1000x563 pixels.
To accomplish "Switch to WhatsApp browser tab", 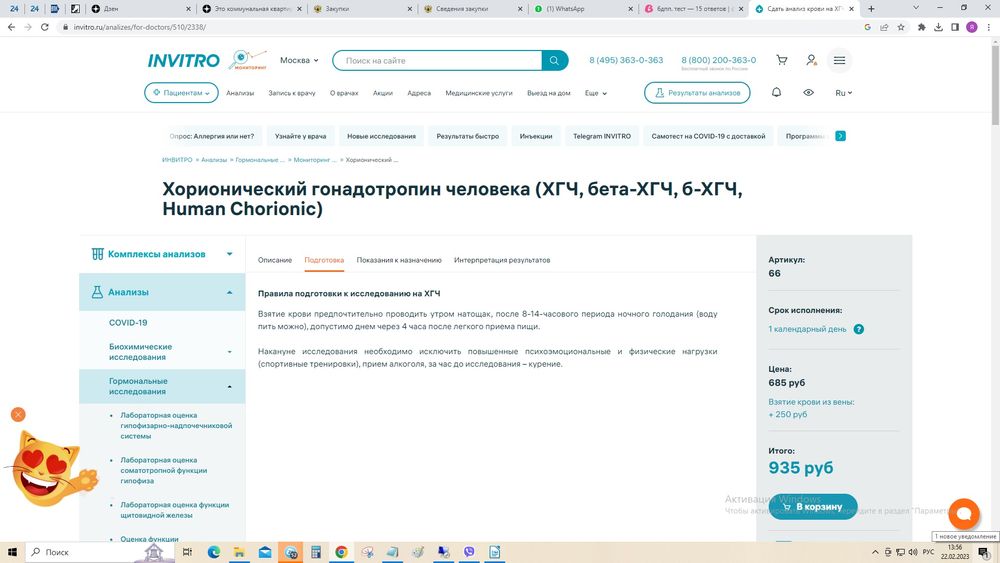I will click(584, 9).
